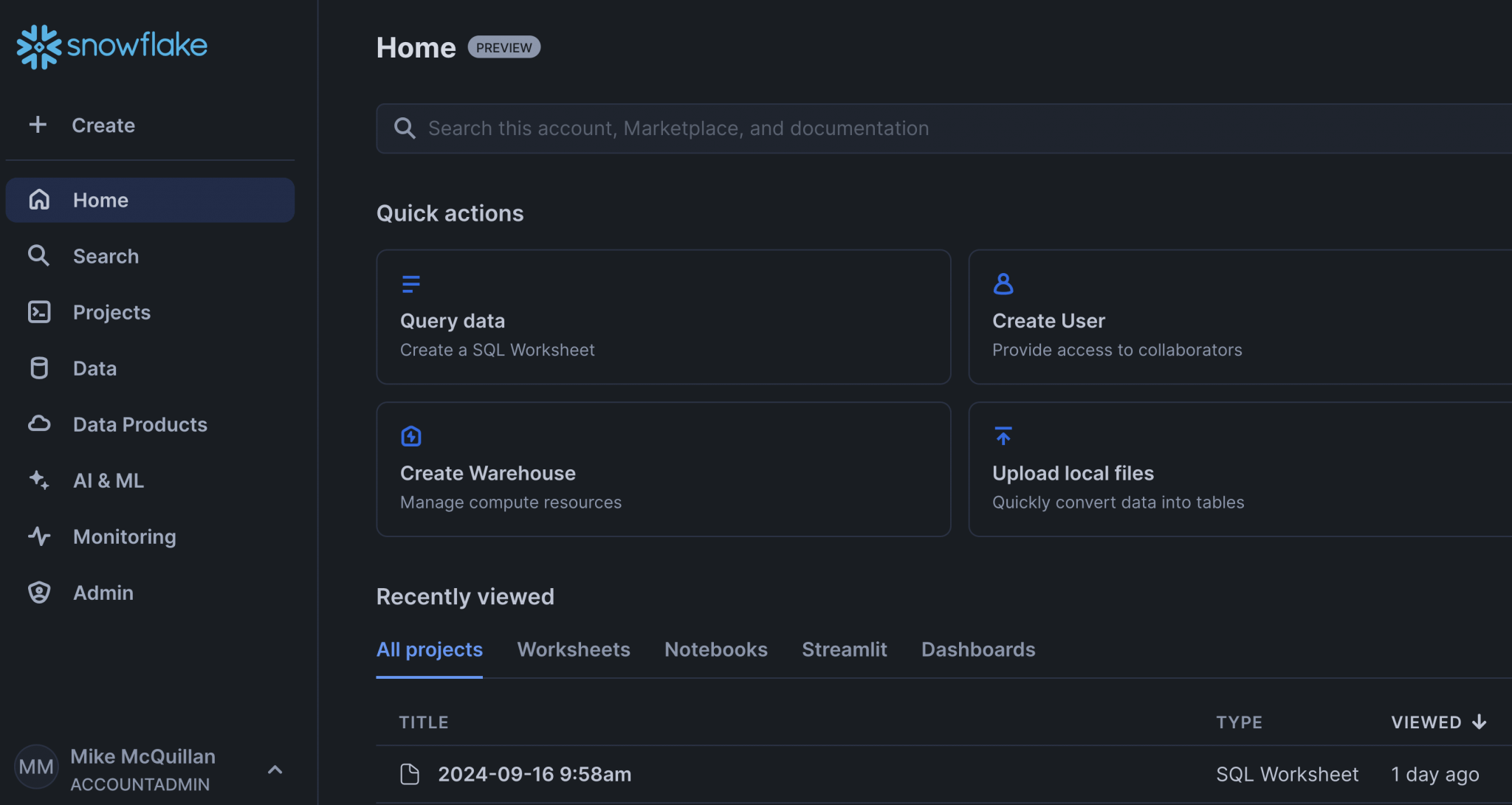The height and width of the screenshot is (805, 1512).
Task: Switch to the Worksheets tab
Action: 573,649
